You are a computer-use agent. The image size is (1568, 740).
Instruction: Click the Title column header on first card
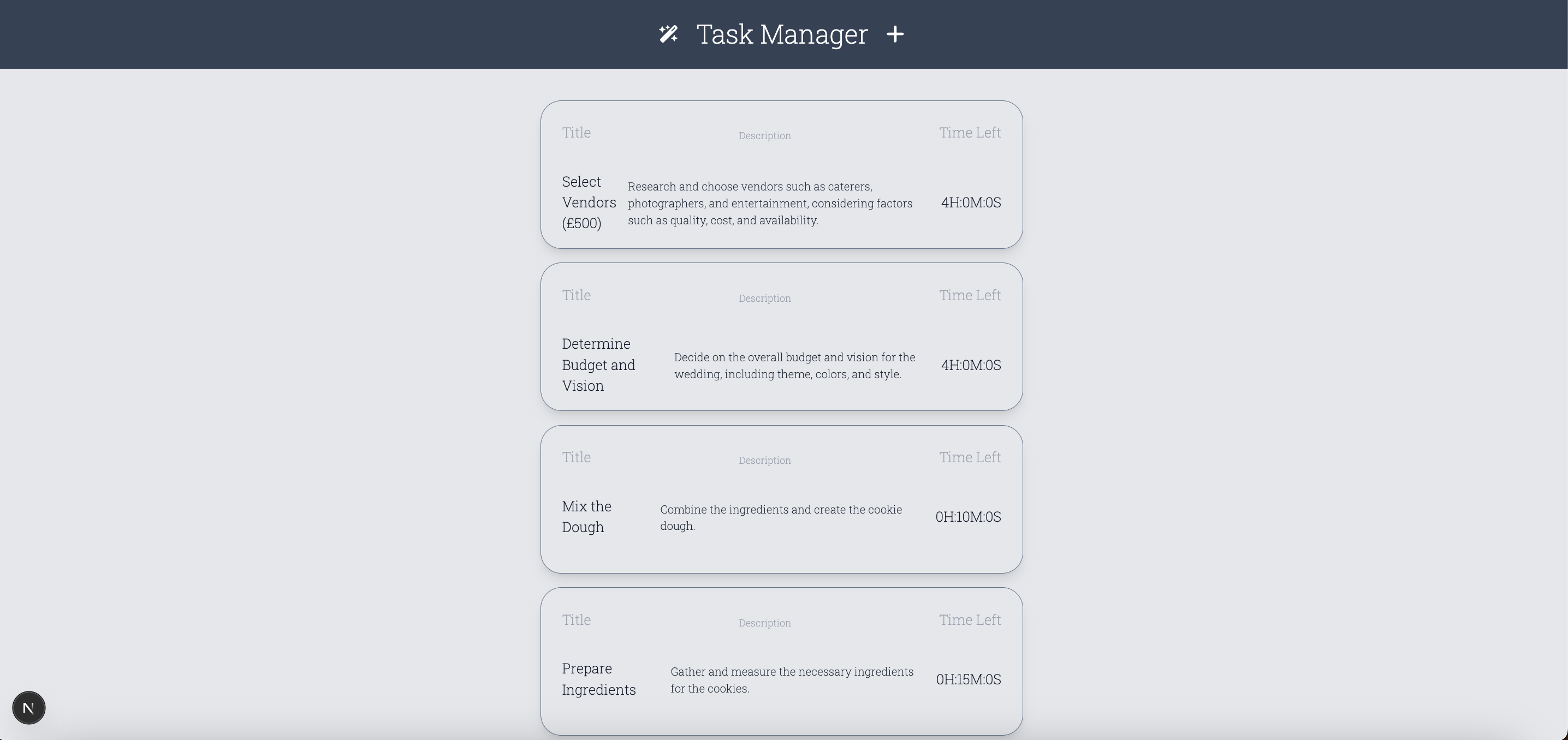pos(576,132)
